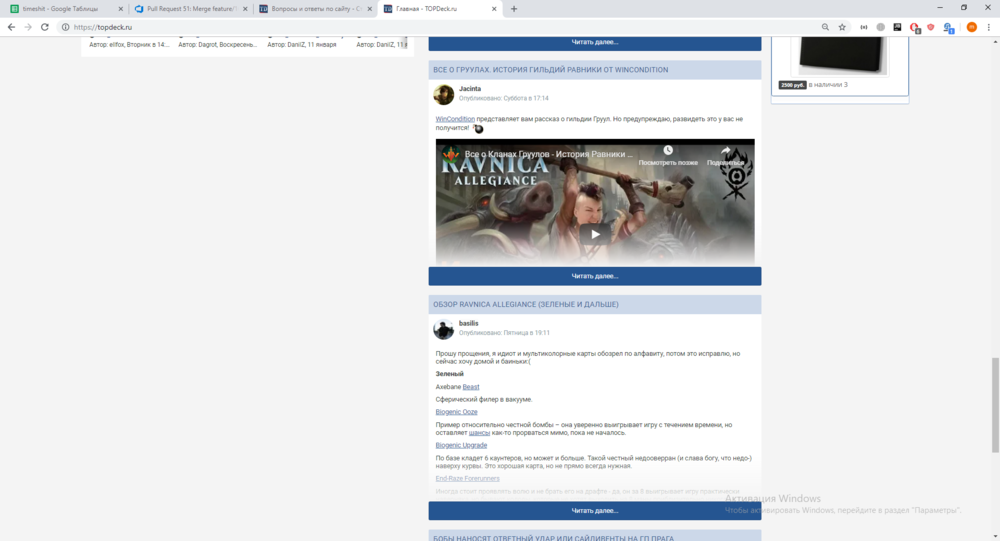Click the zoom magnifier icon in address bar
The image size is (1000, 541).
(x=825, y=27)
